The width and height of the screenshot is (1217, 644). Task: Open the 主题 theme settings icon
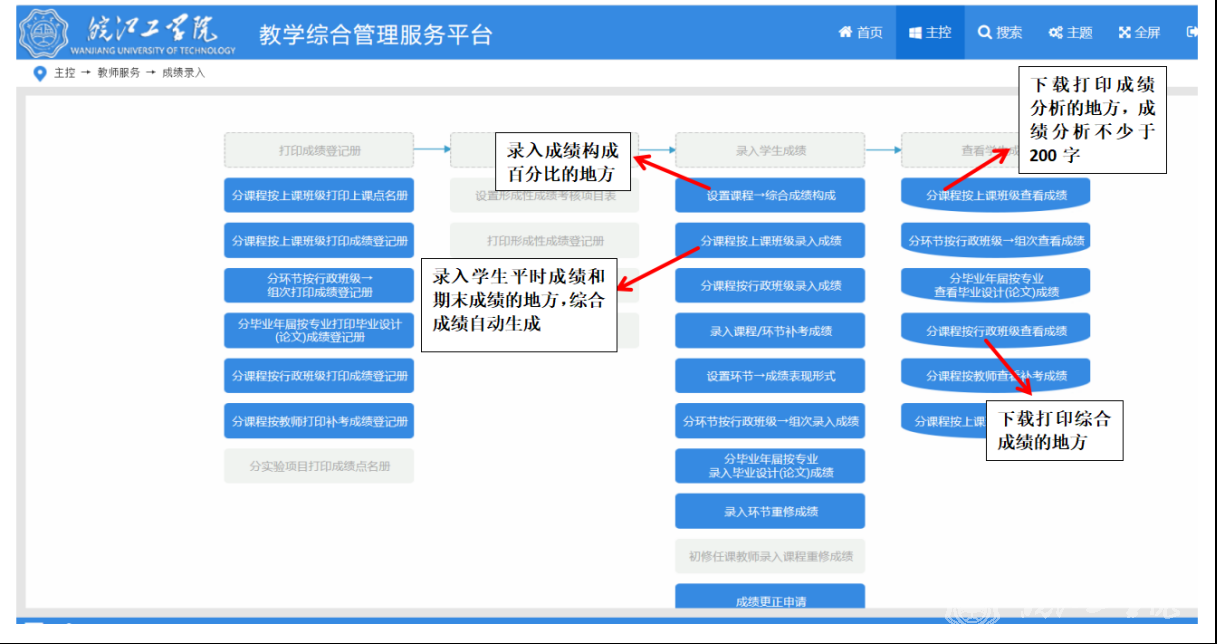1055,33
